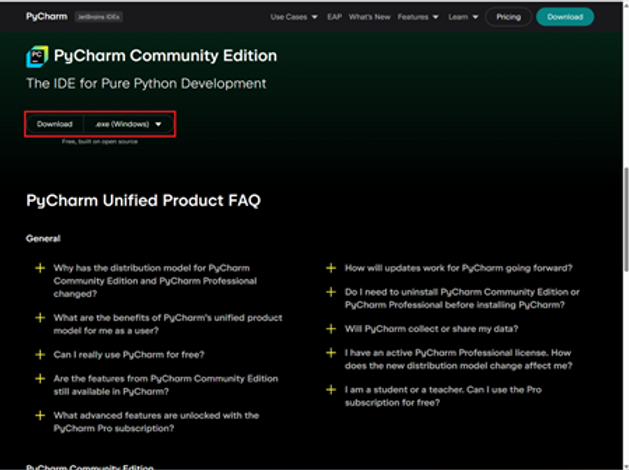Expand 'Will PyCharm collect or share' plus icon

click(331, 329)
